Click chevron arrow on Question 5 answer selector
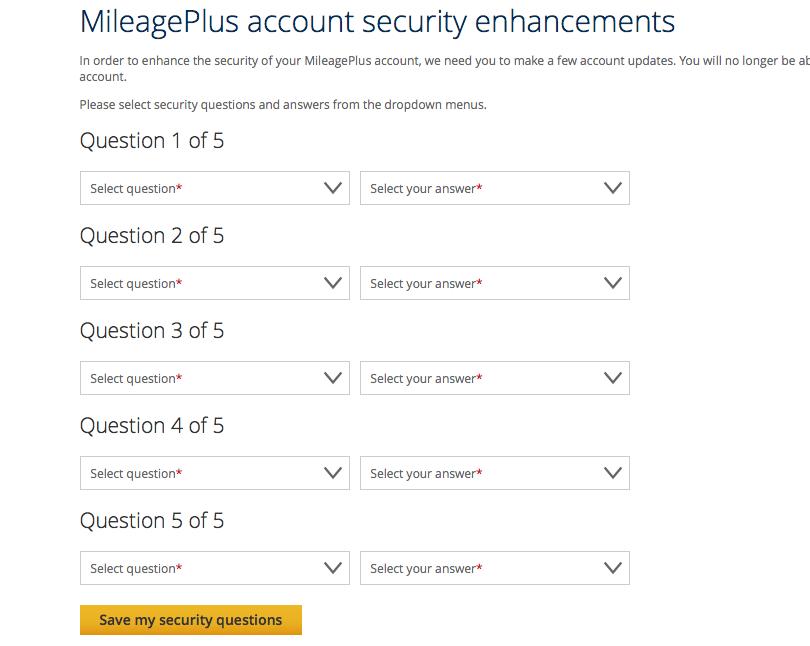This screenshot has height=646, width=810. [x=614, y=568]
